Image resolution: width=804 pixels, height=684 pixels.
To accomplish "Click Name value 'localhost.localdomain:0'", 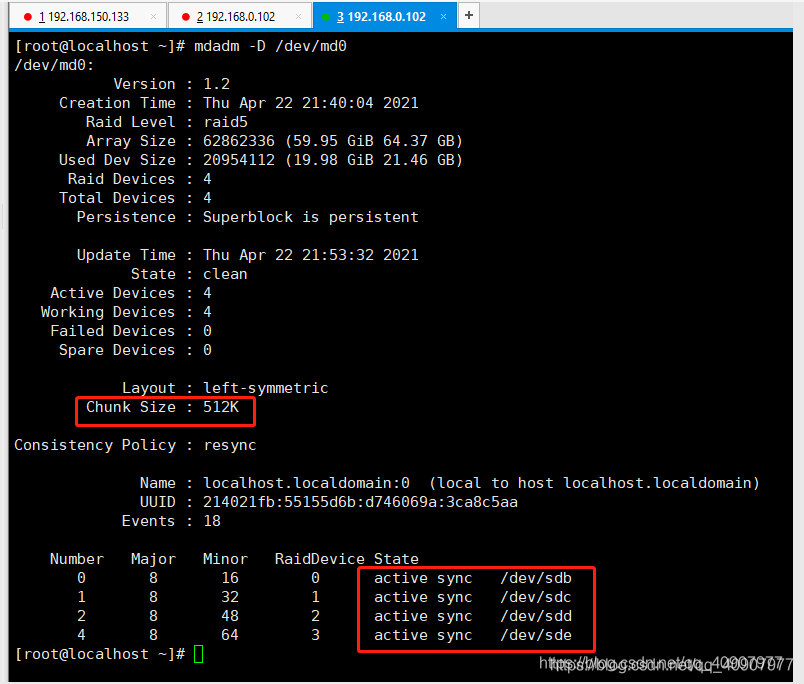I will (x=307, y=483).
